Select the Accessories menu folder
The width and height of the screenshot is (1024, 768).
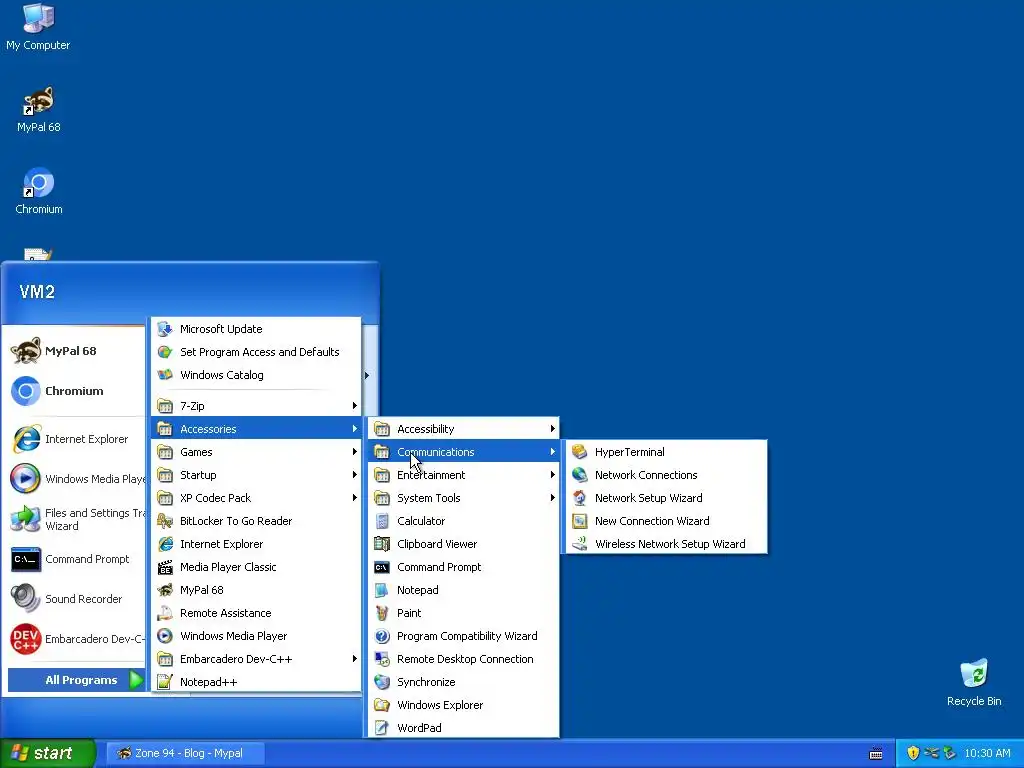pyautogui.click(x=256, y=428)
